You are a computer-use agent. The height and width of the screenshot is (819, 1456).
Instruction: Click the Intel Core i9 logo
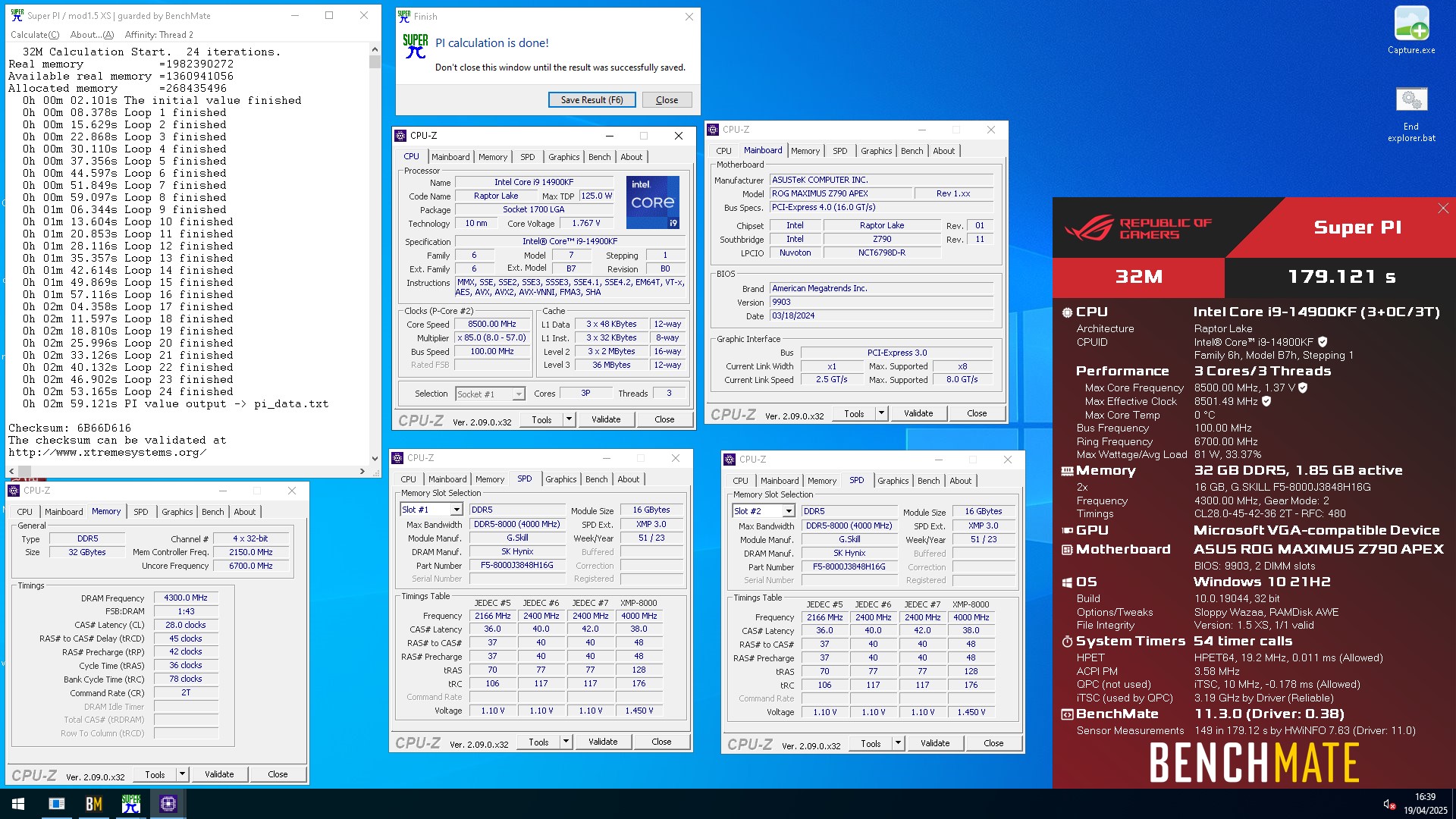click(x=652, y=202)
